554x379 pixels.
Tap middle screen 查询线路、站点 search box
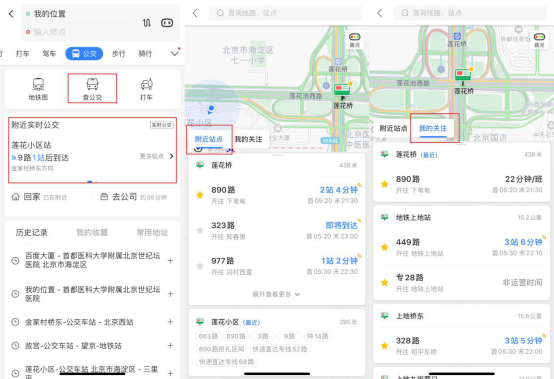285,13
